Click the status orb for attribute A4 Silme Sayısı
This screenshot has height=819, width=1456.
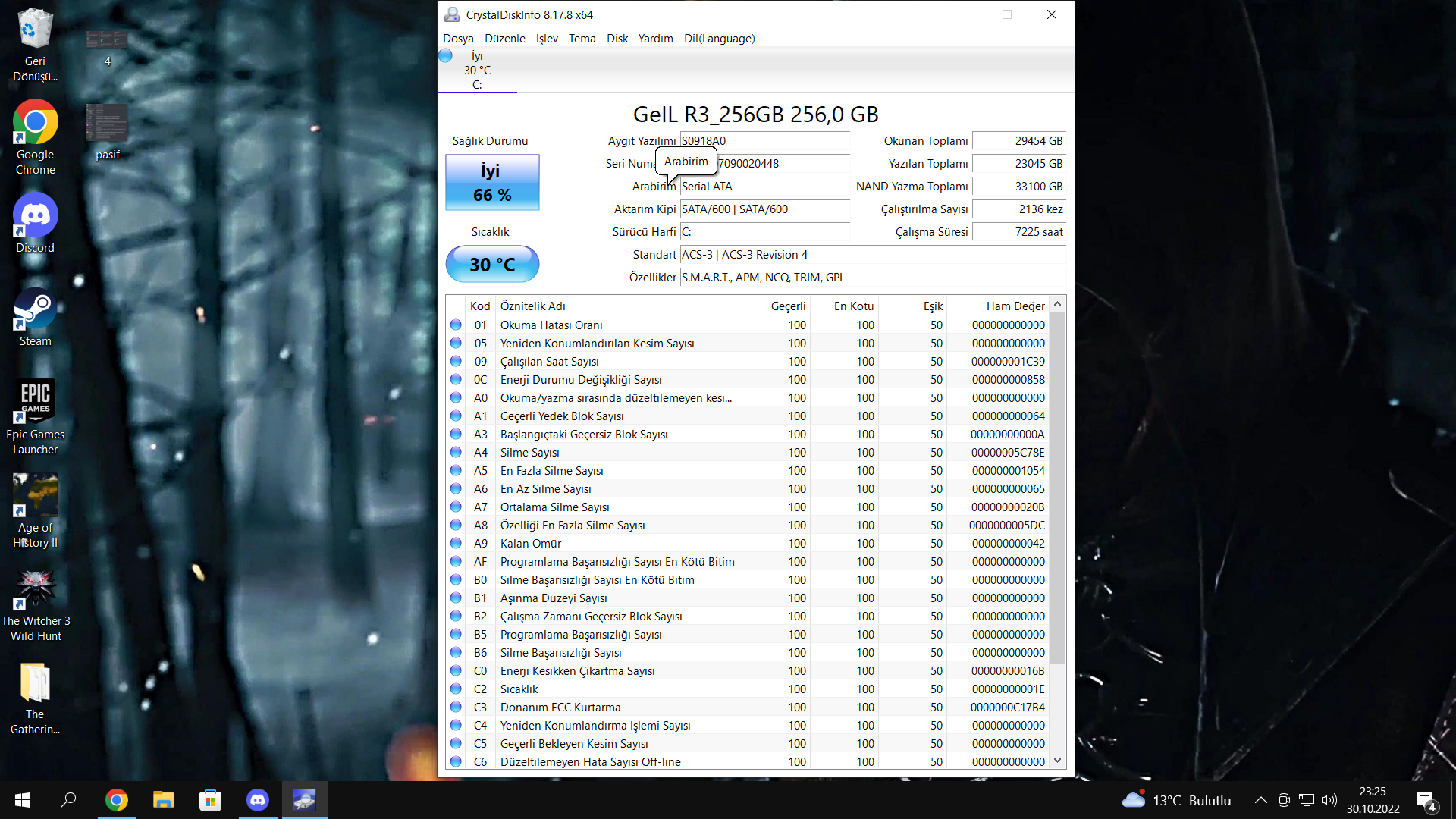pos(456,452)
